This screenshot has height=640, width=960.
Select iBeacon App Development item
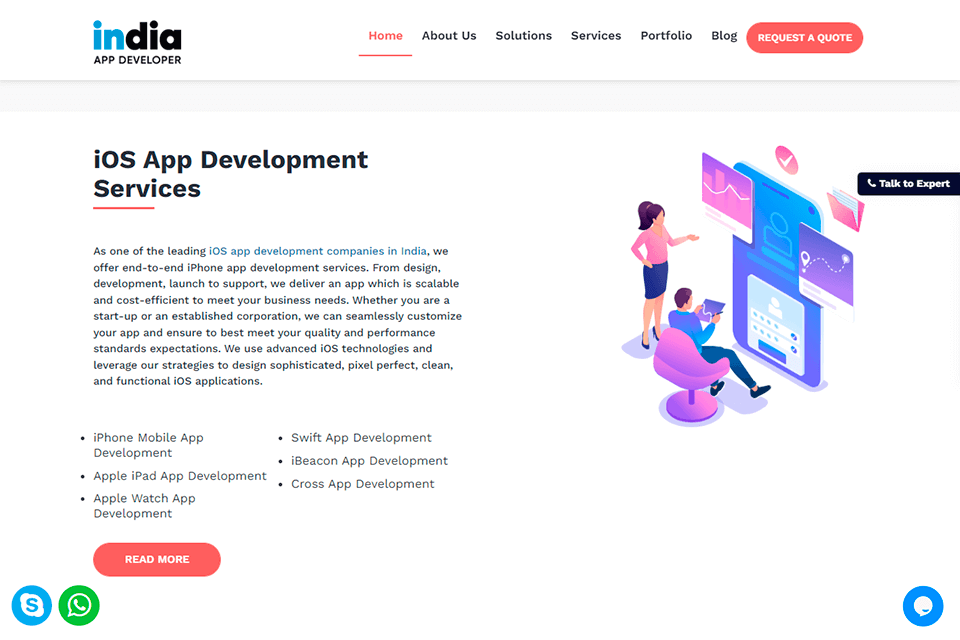369,461
